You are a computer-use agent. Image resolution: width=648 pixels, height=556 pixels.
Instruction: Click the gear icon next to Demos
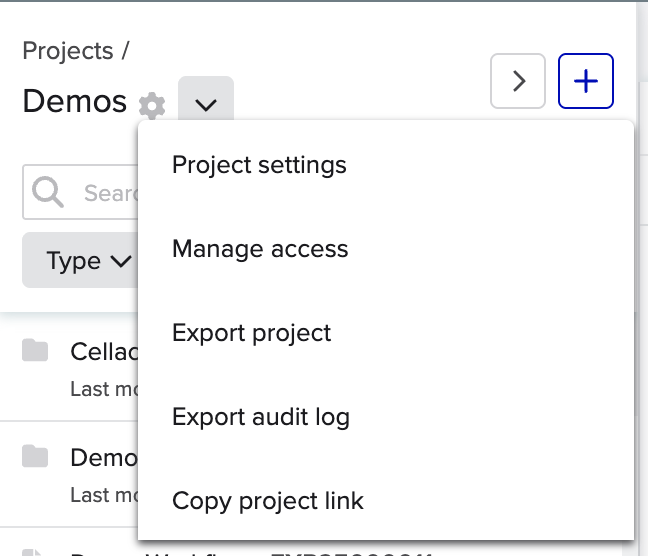(152, 104)
